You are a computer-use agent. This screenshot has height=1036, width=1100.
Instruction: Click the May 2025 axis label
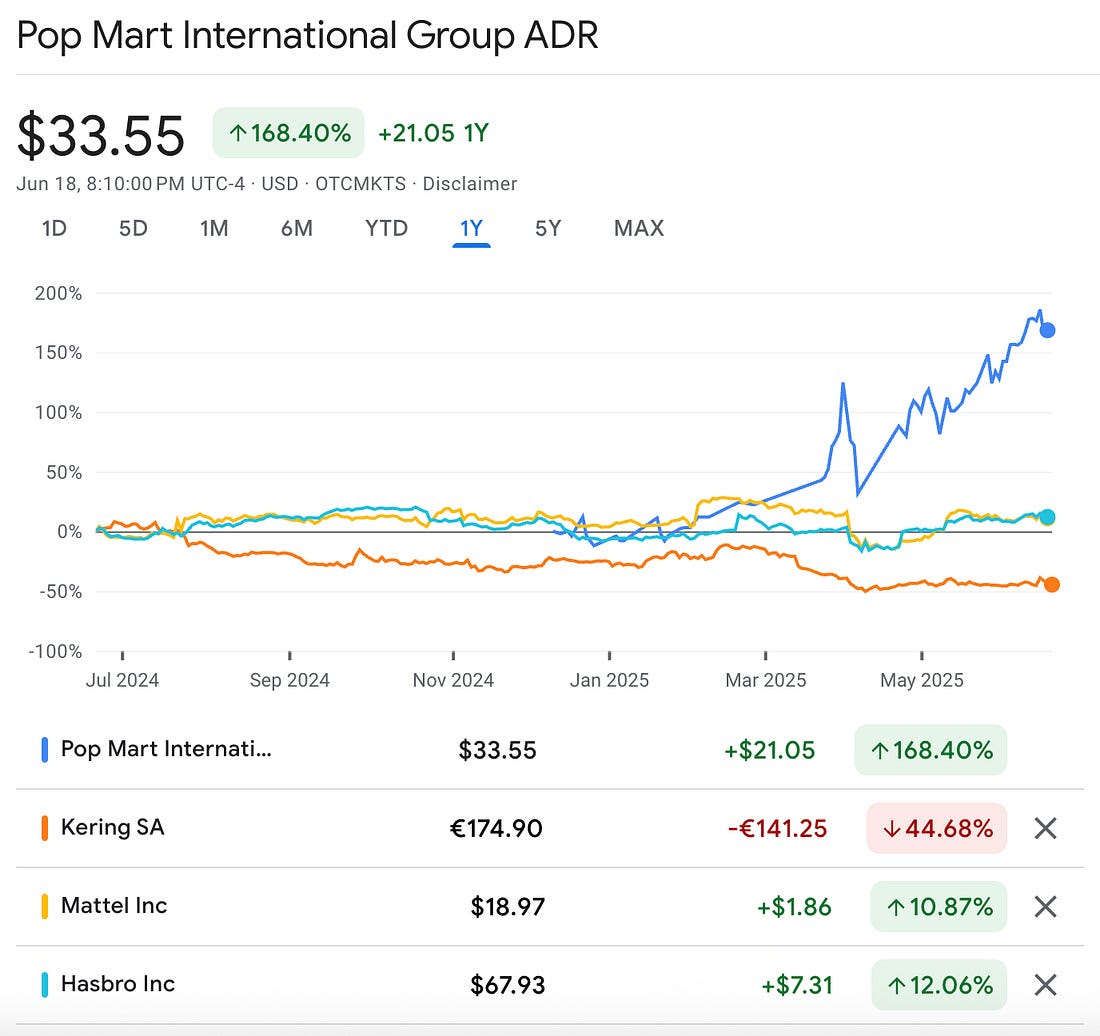[x=922, y=680]
